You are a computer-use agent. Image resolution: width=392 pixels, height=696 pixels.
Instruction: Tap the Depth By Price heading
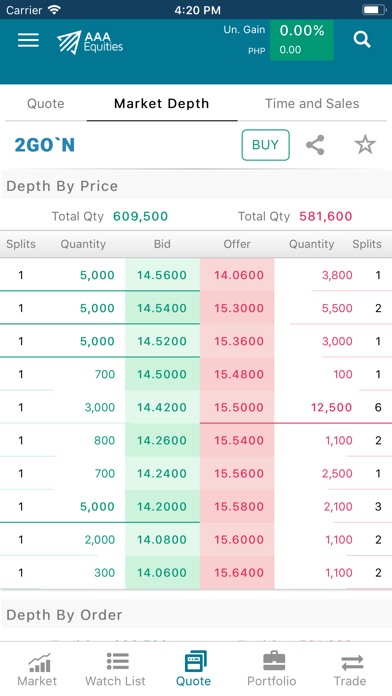click(x=62, y=186)
